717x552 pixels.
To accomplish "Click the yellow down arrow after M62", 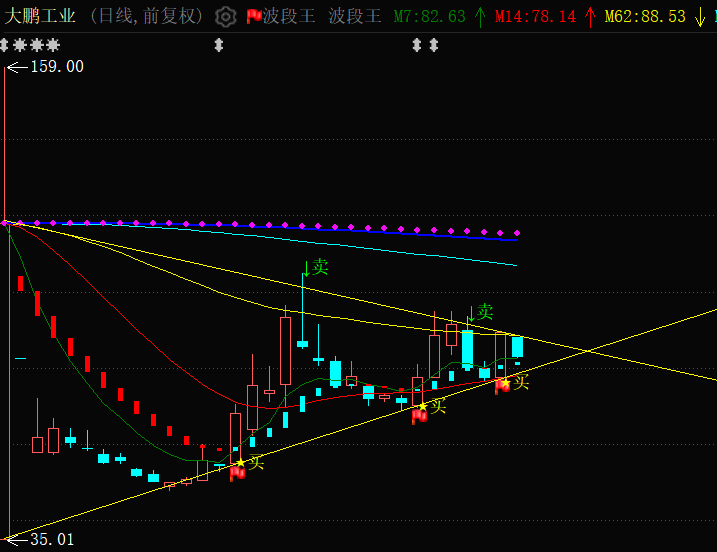I will point(700,17).
